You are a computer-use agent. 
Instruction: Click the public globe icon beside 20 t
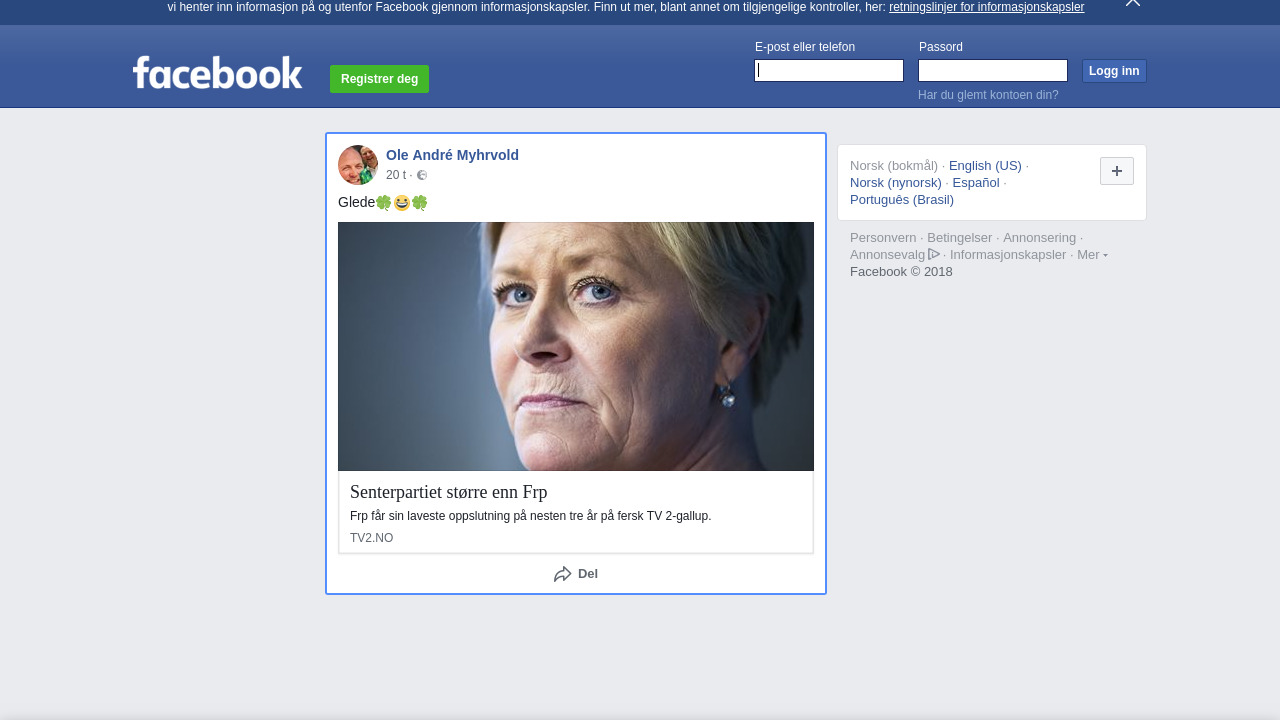[422, 175]
